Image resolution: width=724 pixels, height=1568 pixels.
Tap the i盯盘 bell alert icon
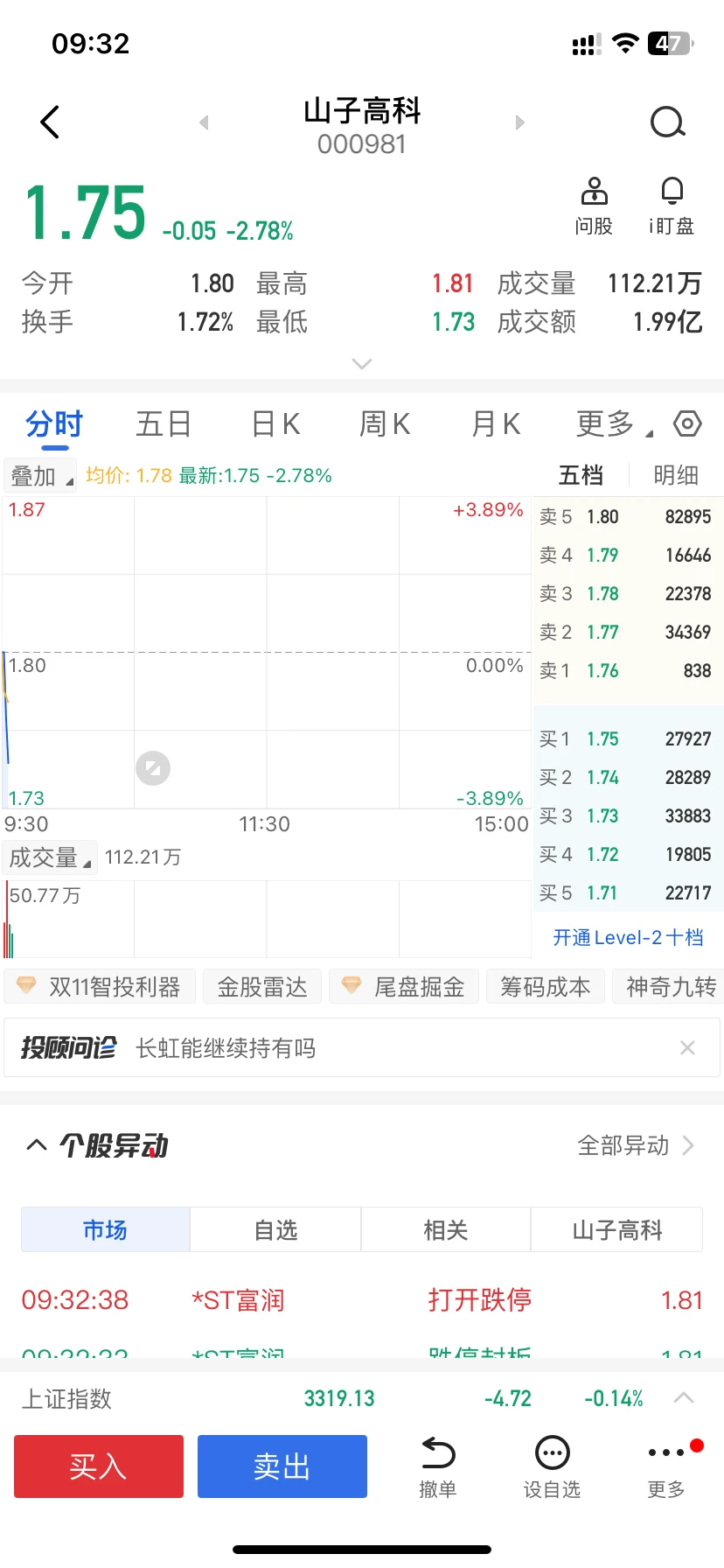[672, 206]
